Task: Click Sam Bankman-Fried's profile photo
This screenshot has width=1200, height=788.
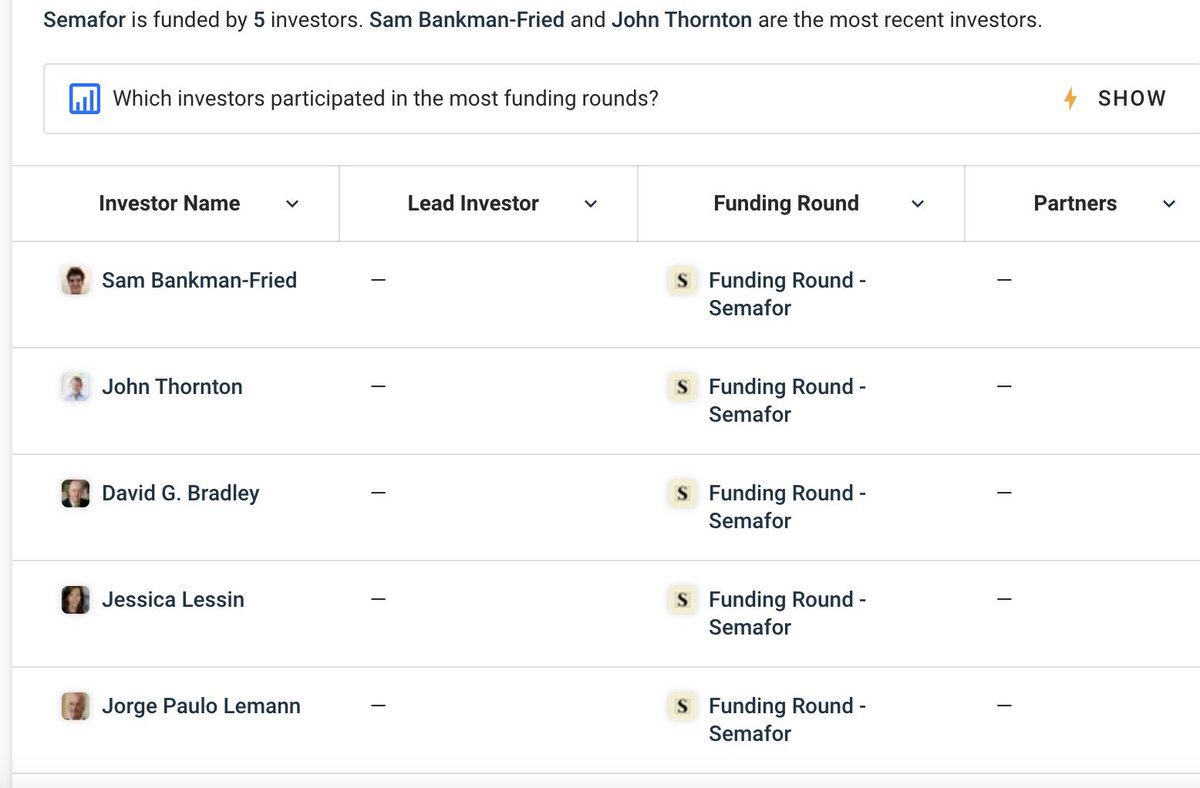Action: (76, 280)
